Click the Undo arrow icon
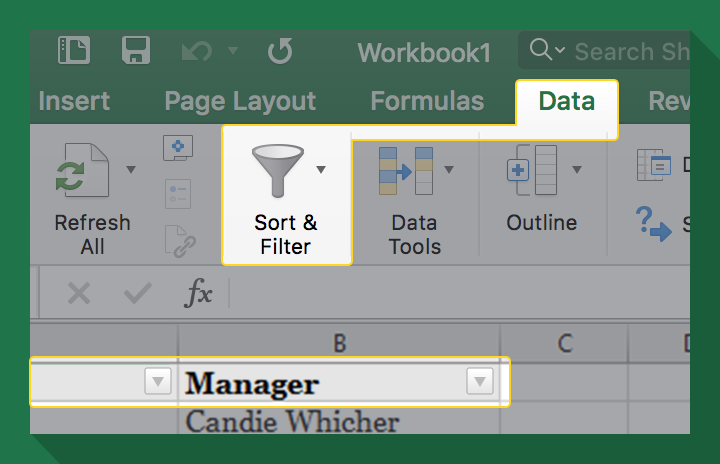This screenshot has width=720, height=464. click(196, 51)
